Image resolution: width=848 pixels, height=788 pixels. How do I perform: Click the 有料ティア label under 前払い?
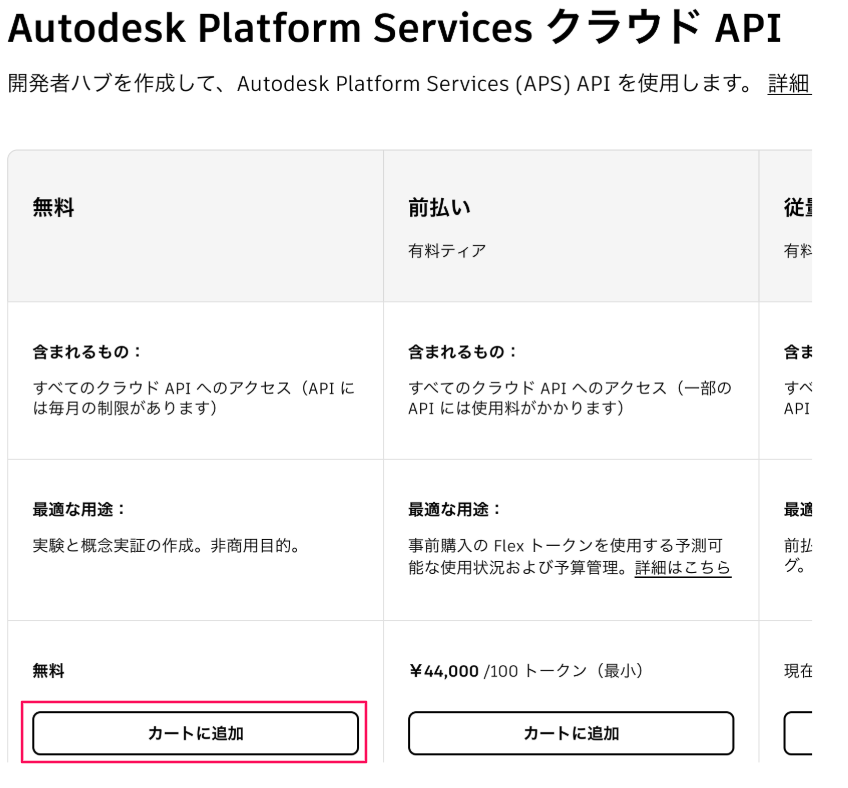point(447,251)
